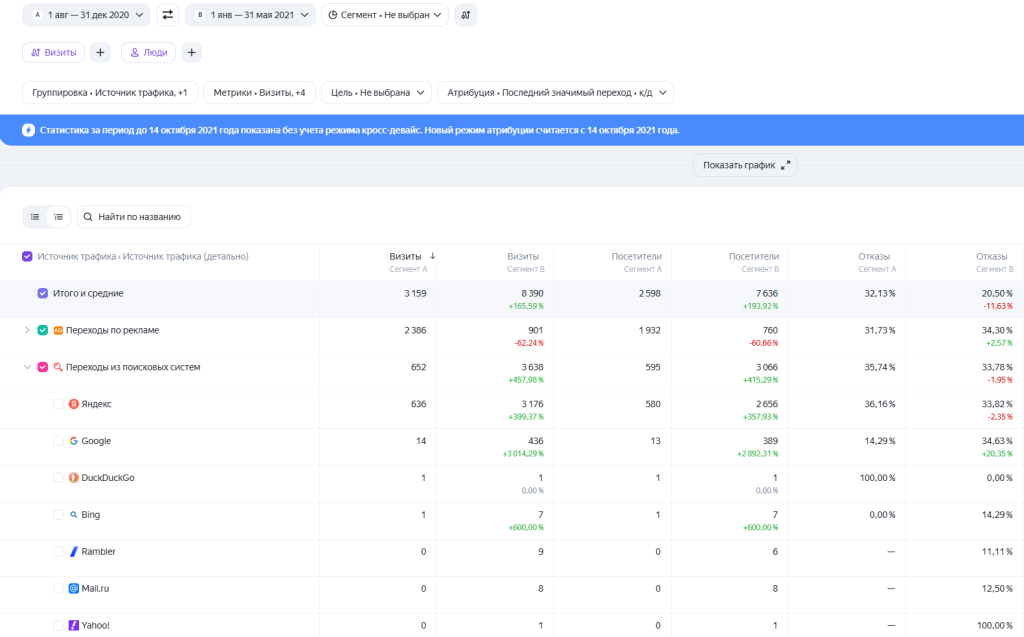Switch to flat list view
This screenshot has width=1024, height=637.
click(x=35, y=217)
